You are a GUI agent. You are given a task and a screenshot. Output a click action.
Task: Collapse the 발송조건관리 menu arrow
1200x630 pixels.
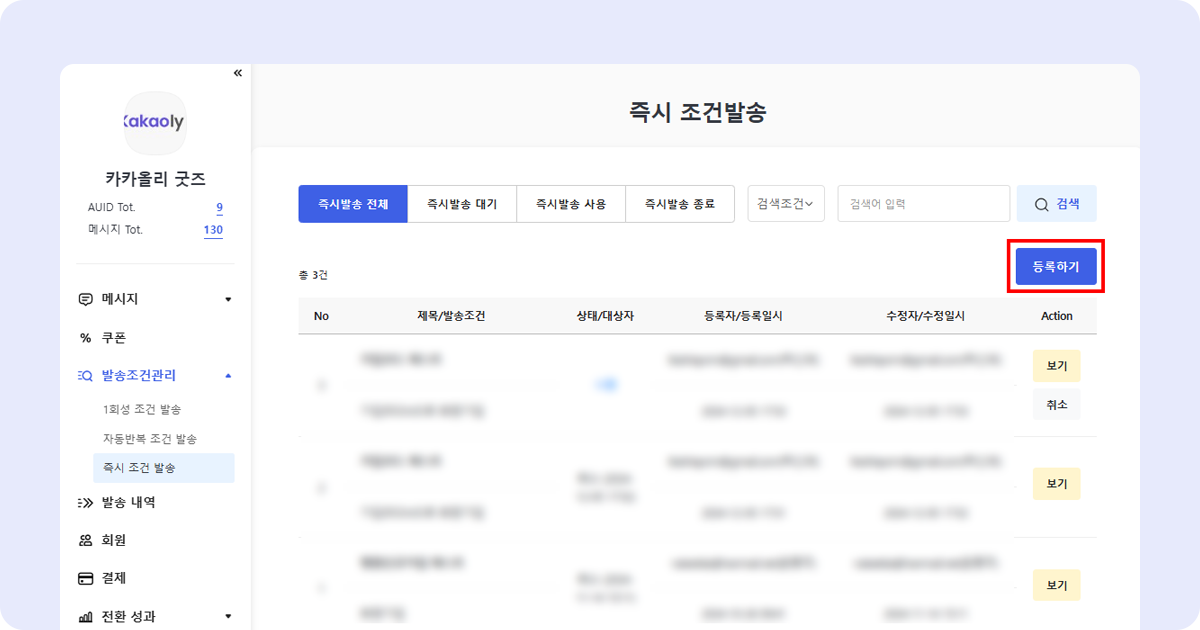coord(228,376)
